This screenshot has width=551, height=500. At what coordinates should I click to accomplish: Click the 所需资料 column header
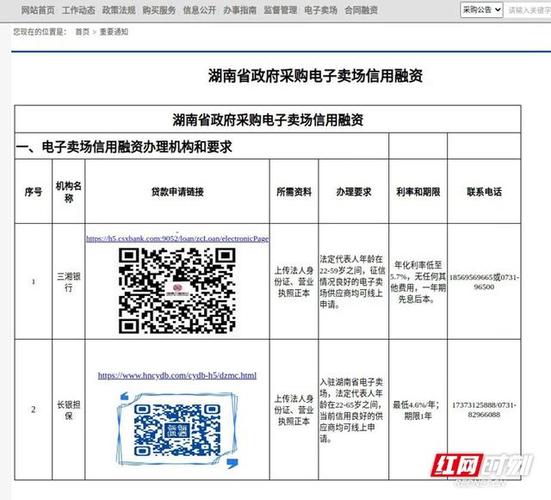pyautogui.click(x=294, y=192)
